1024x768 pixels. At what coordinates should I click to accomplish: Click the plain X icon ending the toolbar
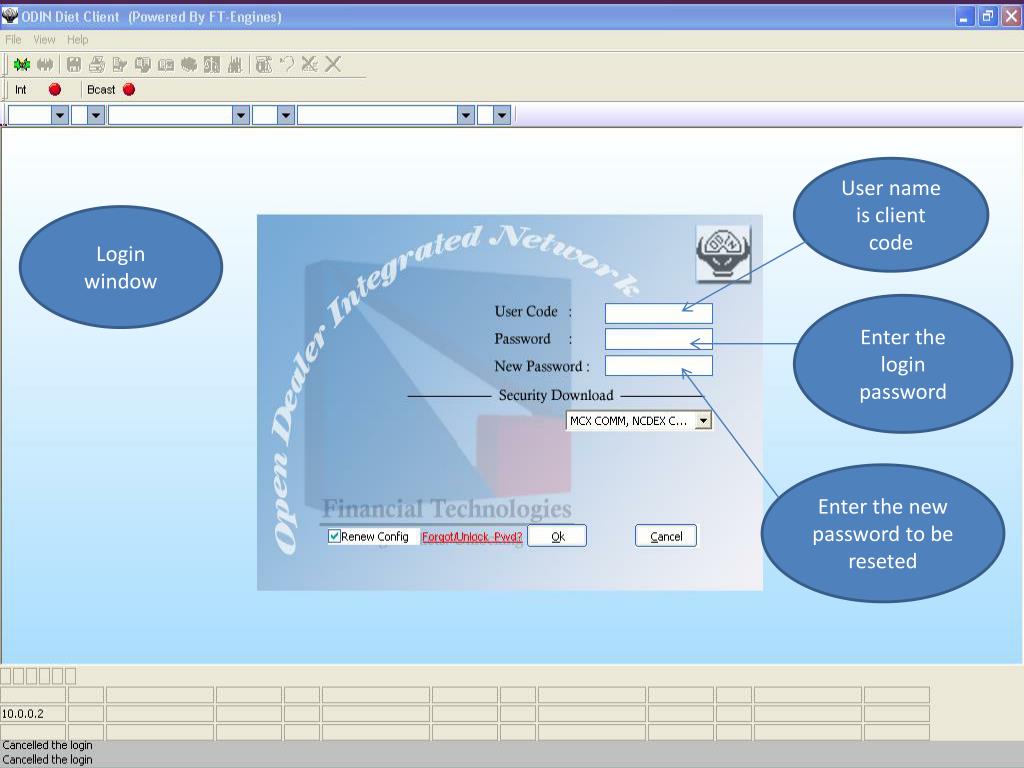click(333, 63)
